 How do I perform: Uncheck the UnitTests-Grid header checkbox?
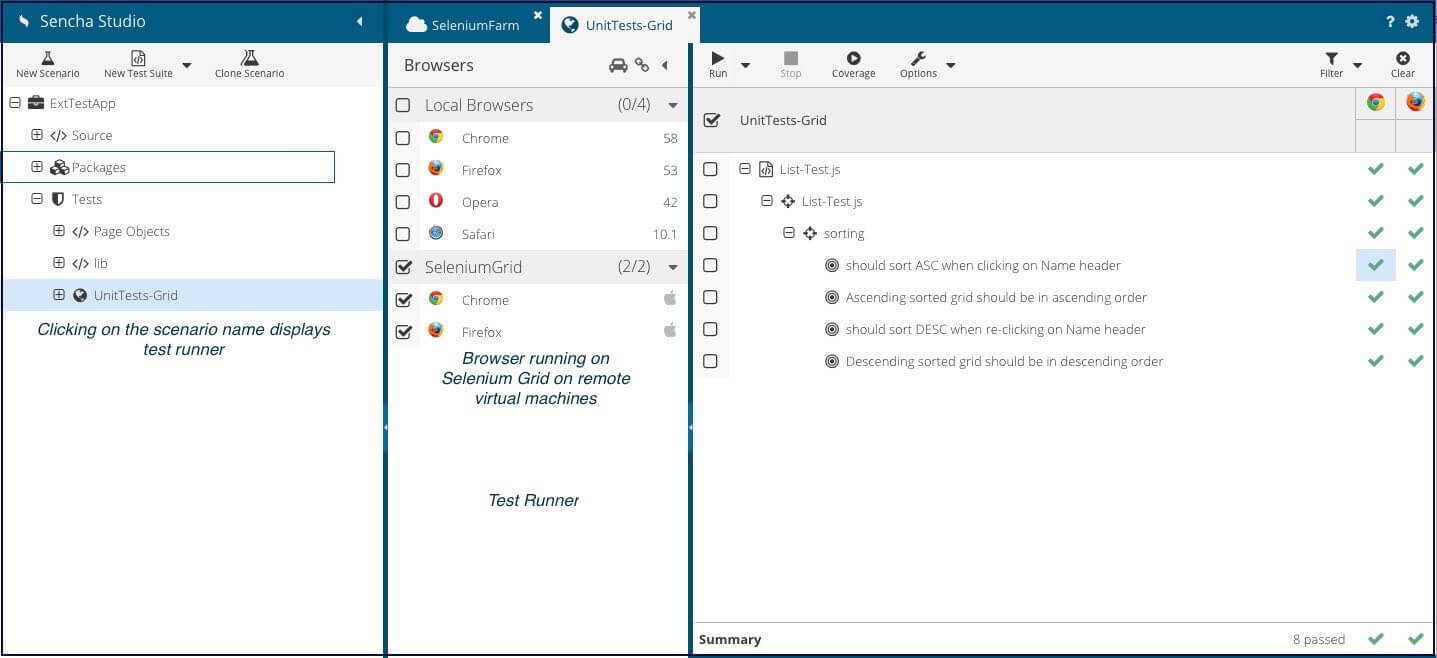[711, 120]
